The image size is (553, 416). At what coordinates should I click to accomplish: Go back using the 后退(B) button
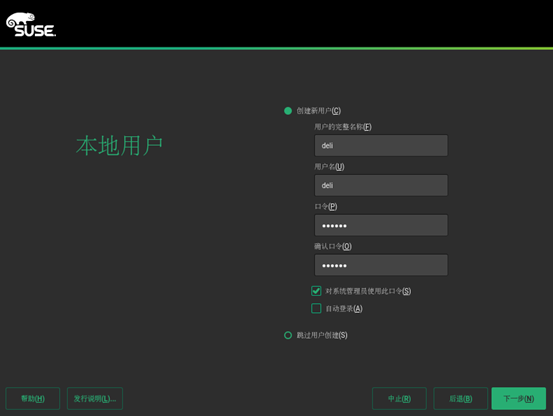[x=461, y=398]
